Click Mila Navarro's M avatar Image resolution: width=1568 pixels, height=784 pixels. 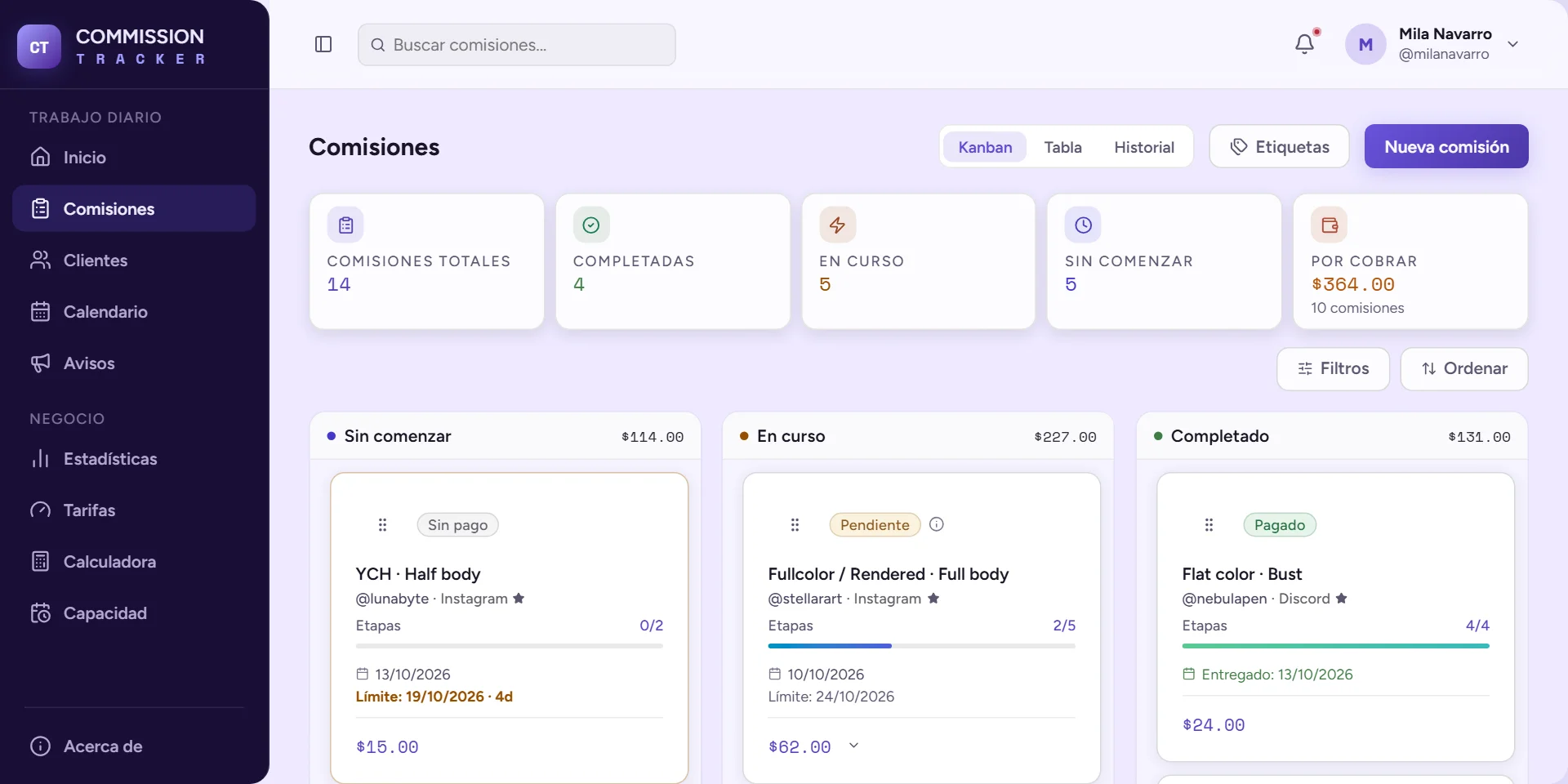tap(1365, 44)
